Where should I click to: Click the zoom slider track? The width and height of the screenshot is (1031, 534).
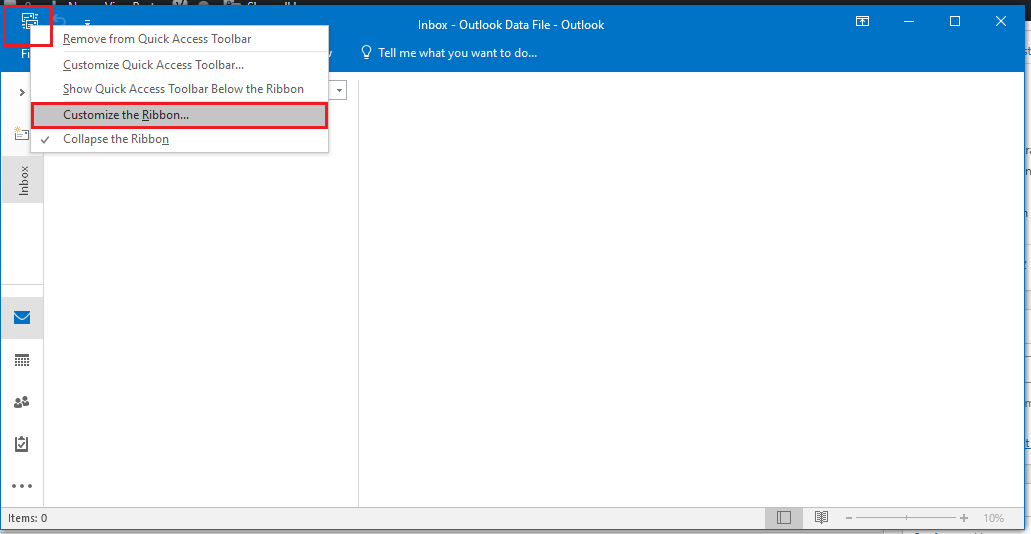pyautogui.click(x=906, y=518)
